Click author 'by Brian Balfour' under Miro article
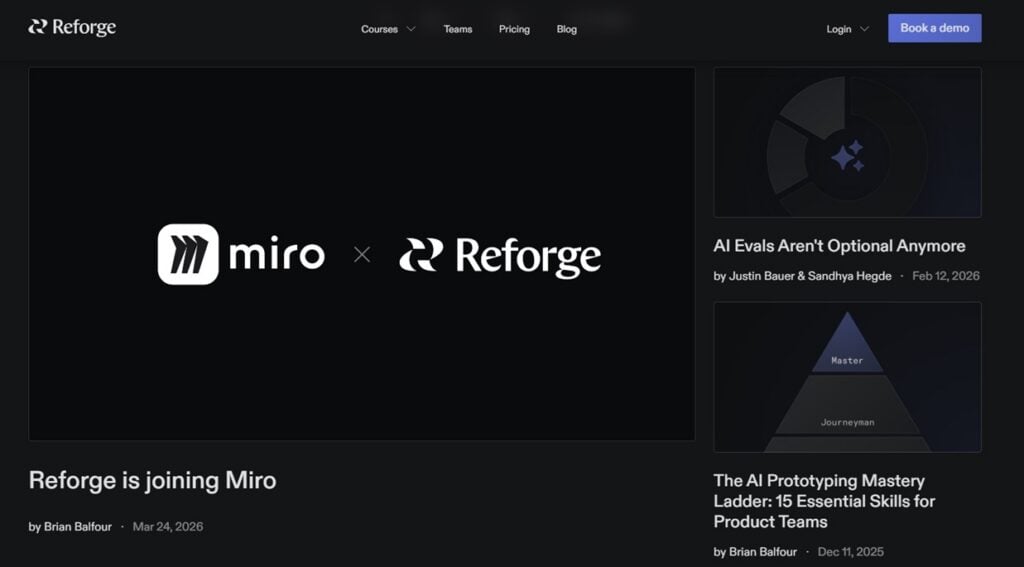 click(x=70, y=526)
